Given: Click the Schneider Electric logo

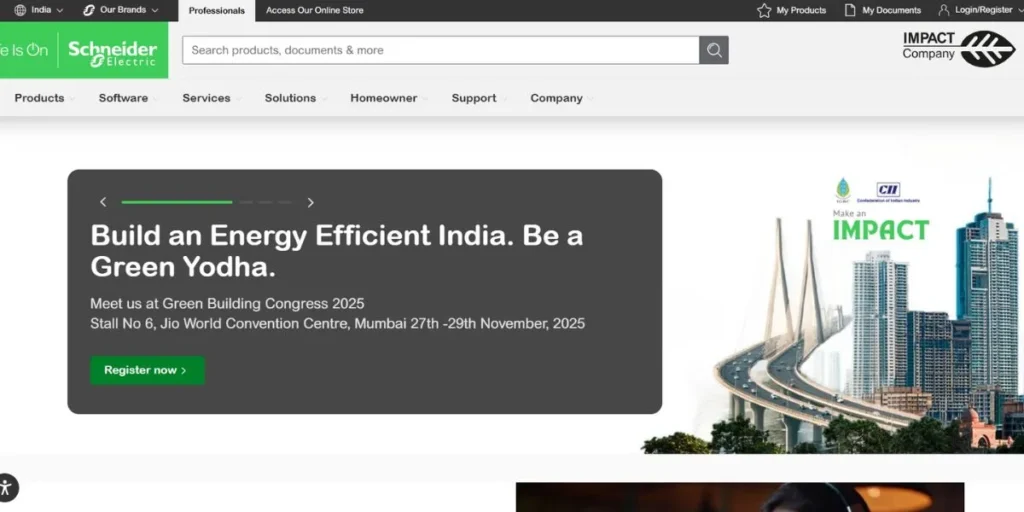Looking at the screenshot, I should coord(112,50).
